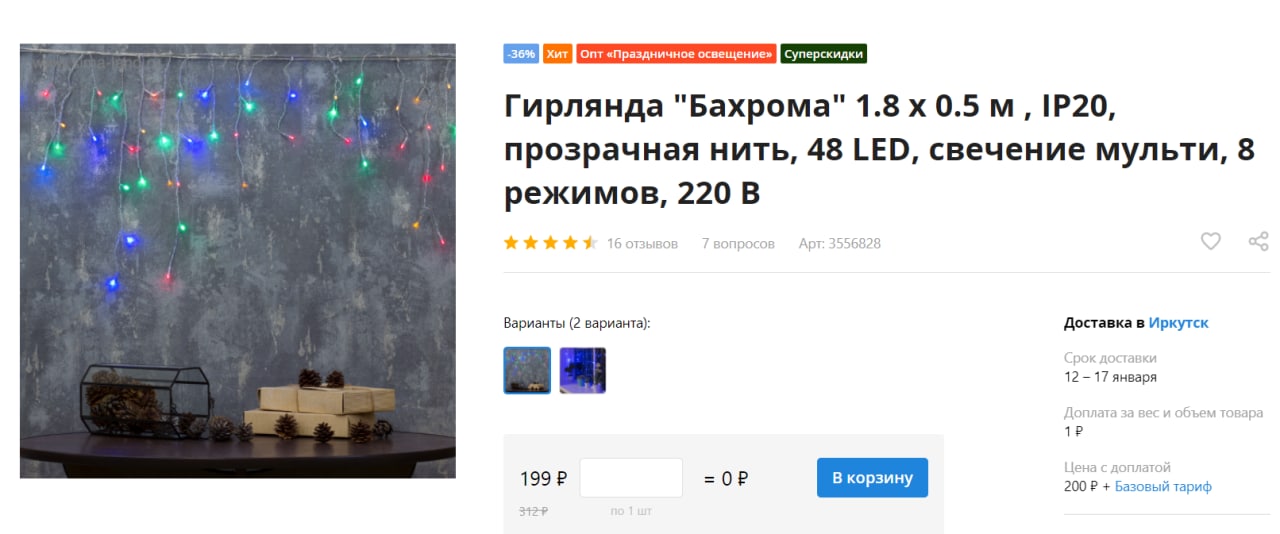Click the blue -36% discount badge

[x=521, y=54]
